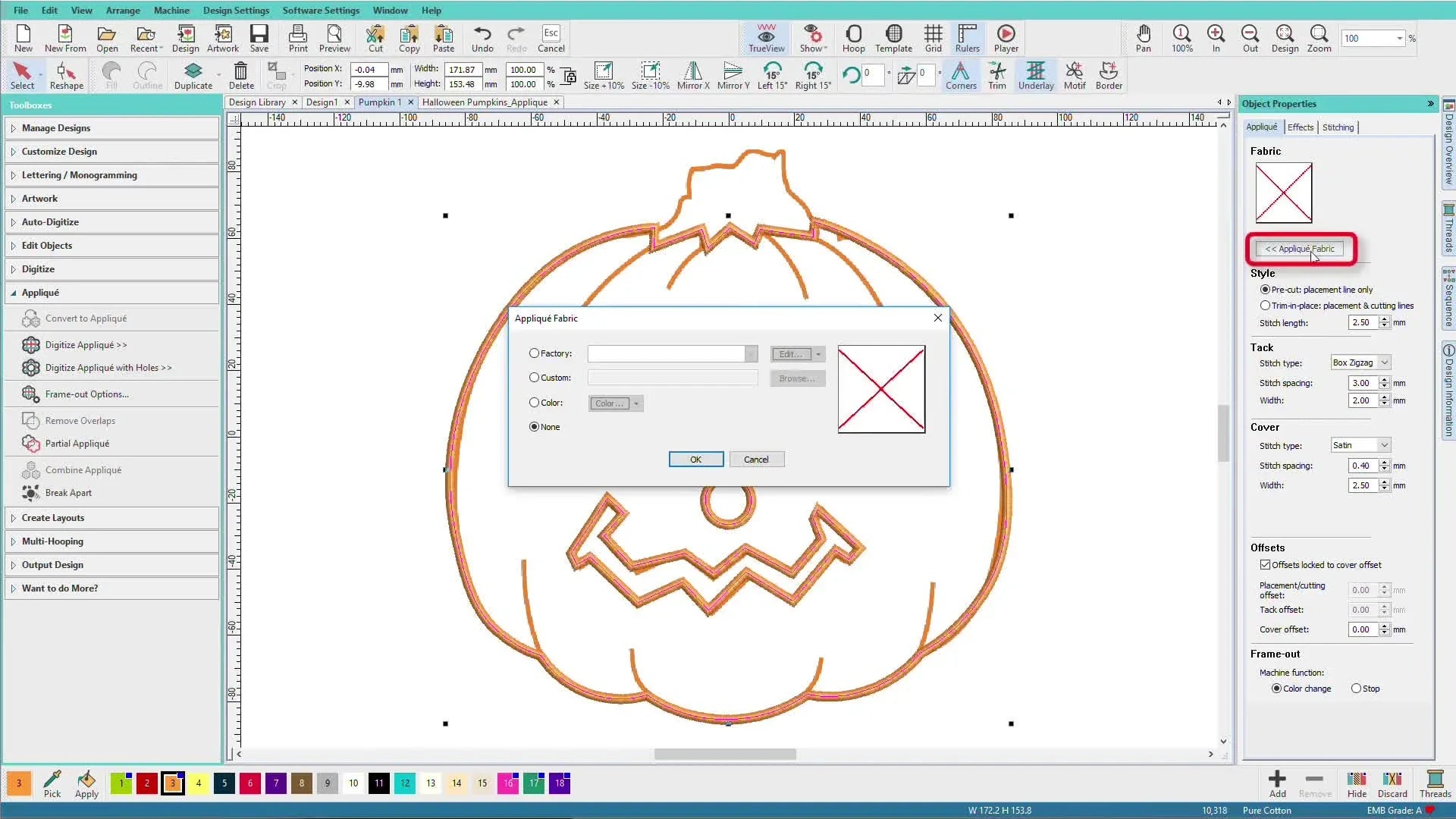Apply Underlay to the design

coord(1036,75)
